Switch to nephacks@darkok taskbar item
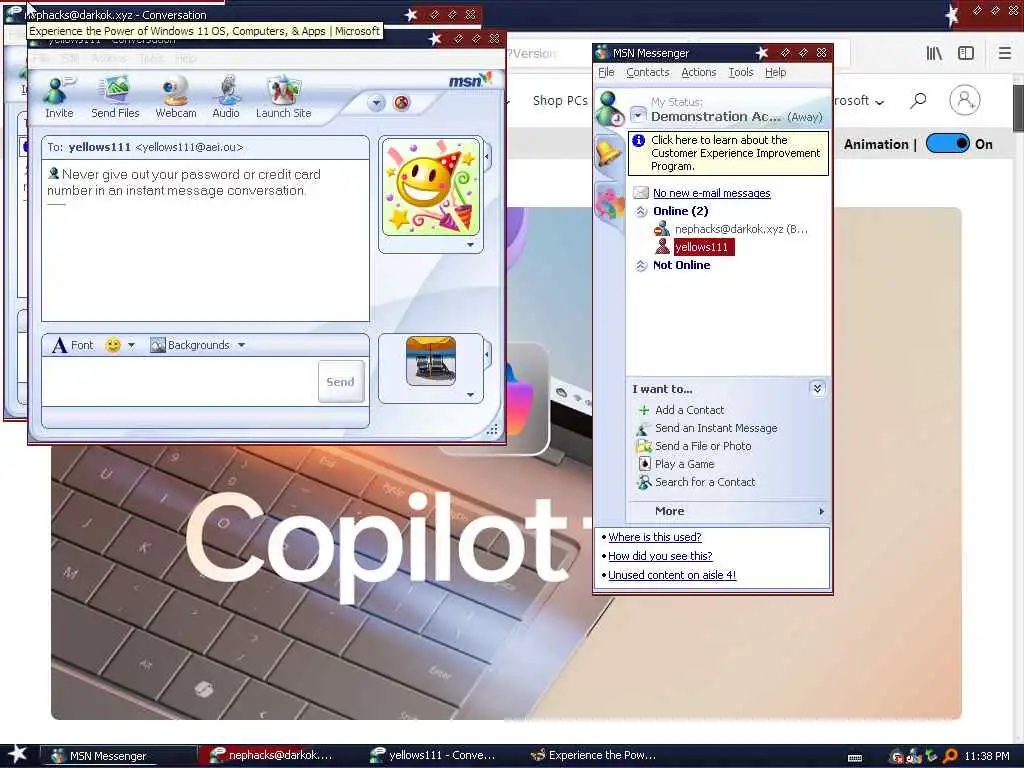The height and width of the screenshot is (768, 1024). click(277, 755)
